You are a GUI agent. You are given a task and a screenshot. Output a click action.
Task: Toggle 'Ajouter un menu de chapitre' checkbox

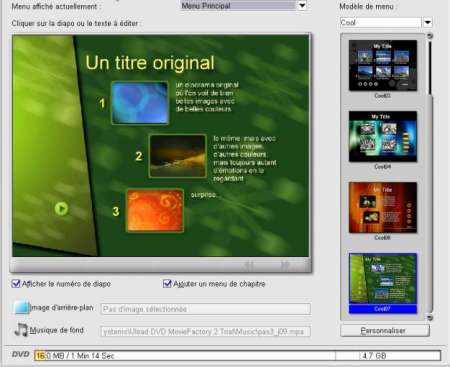pos(167,284)
